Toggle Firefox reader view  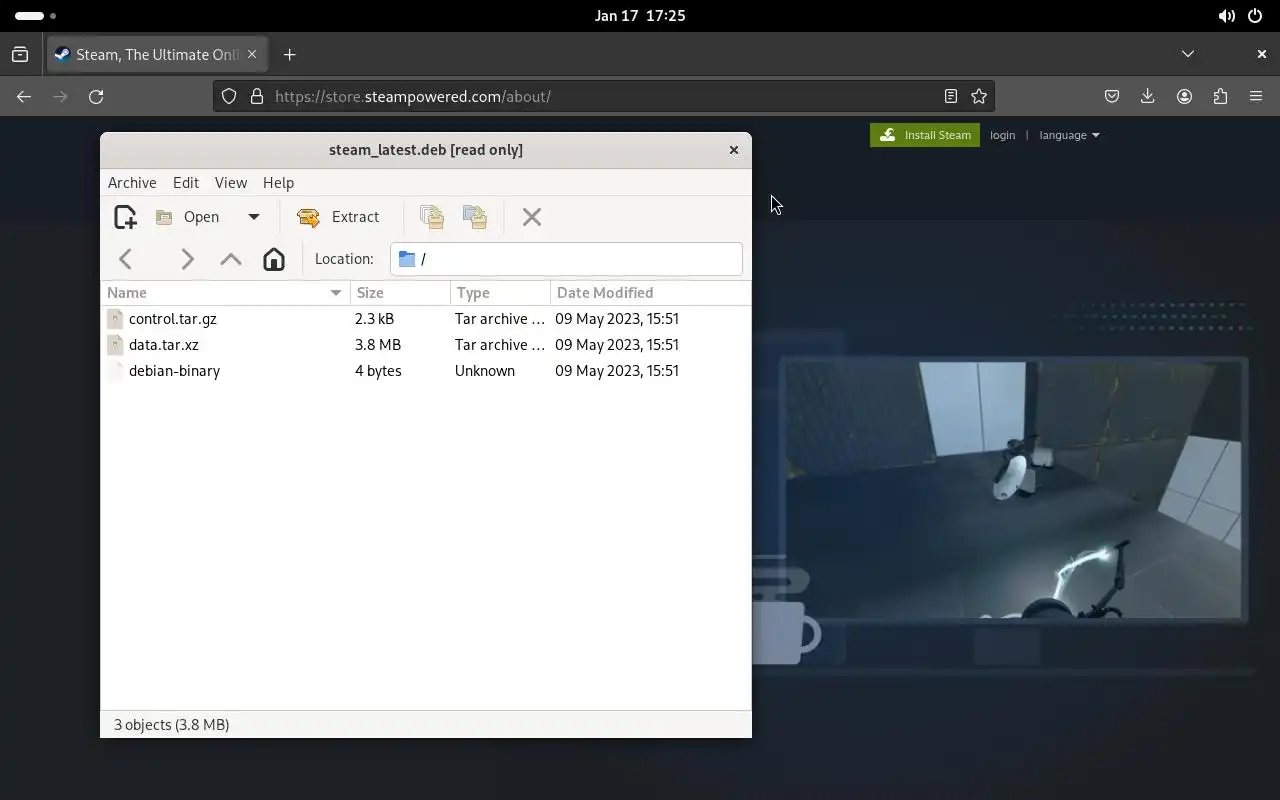951,97
